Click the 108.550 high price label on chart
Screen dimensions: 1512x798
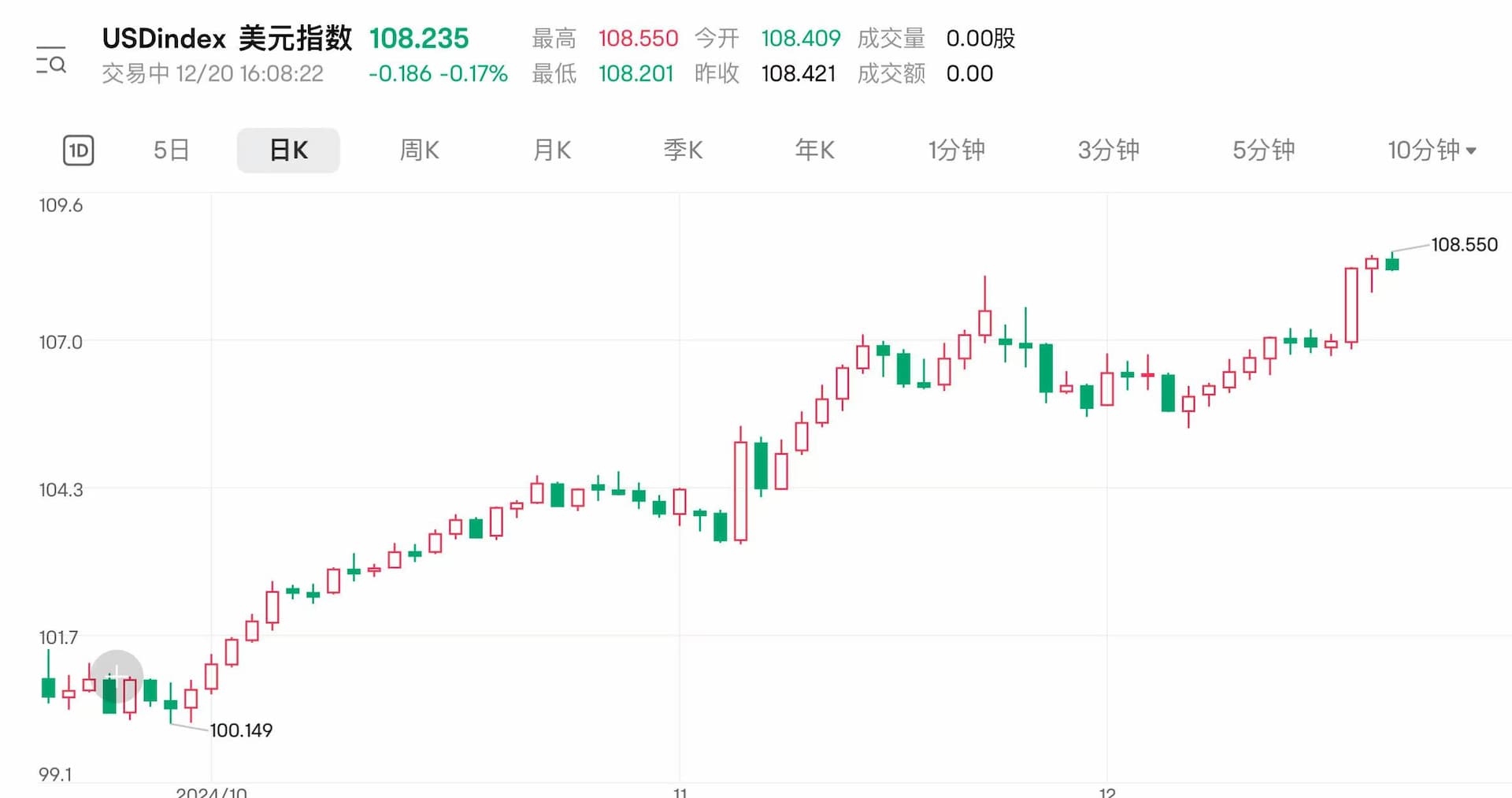pos(1463,245)
